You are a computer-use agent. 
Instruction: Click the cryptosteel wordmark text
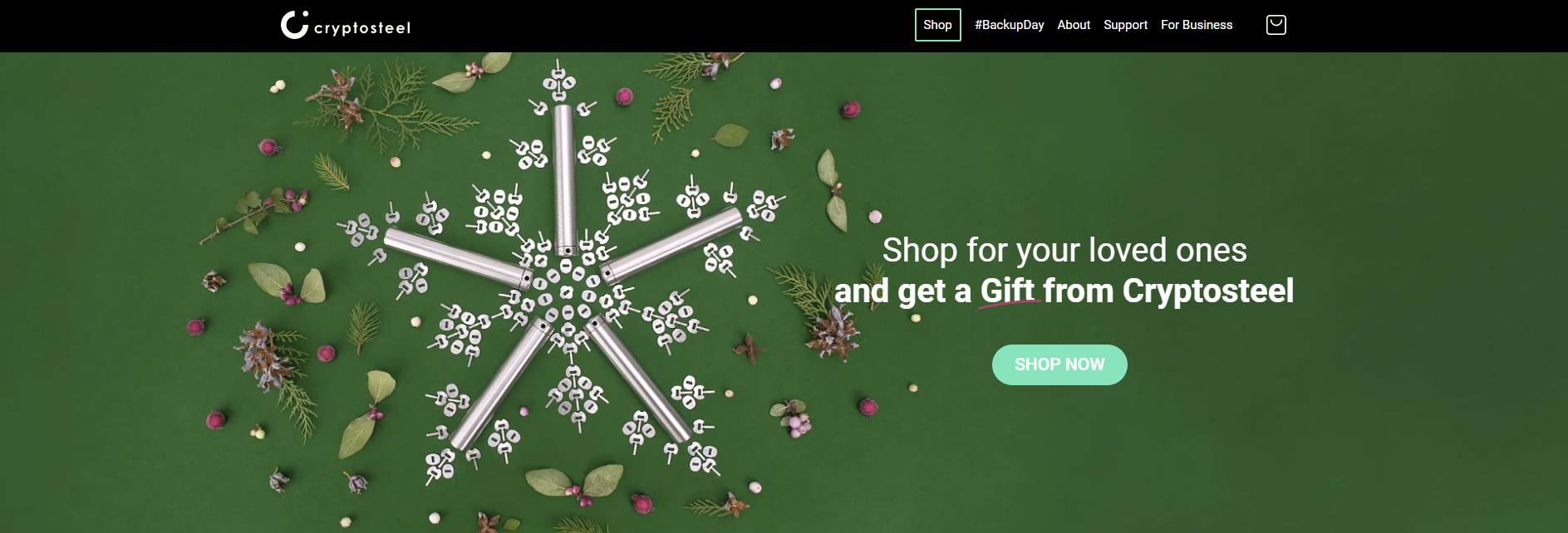(x=362, y=28)
